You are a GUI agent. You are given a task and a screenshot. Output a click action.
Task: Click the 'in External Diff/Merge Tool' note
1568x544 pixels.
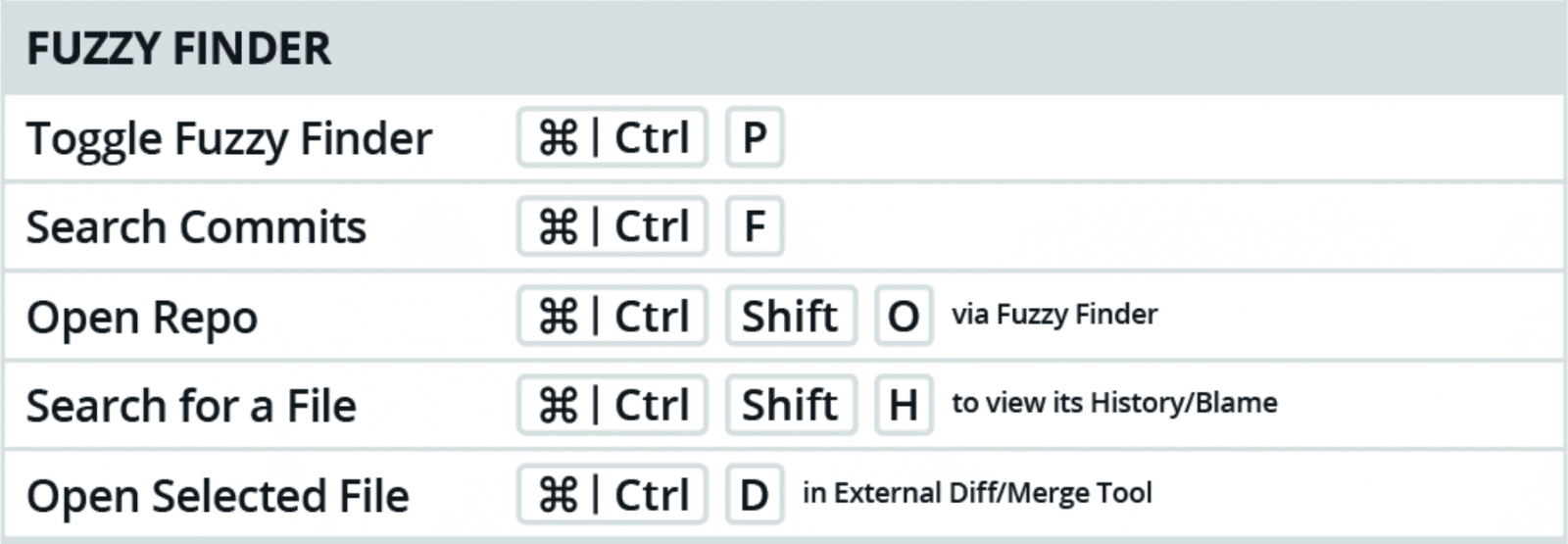coord(977,492)
